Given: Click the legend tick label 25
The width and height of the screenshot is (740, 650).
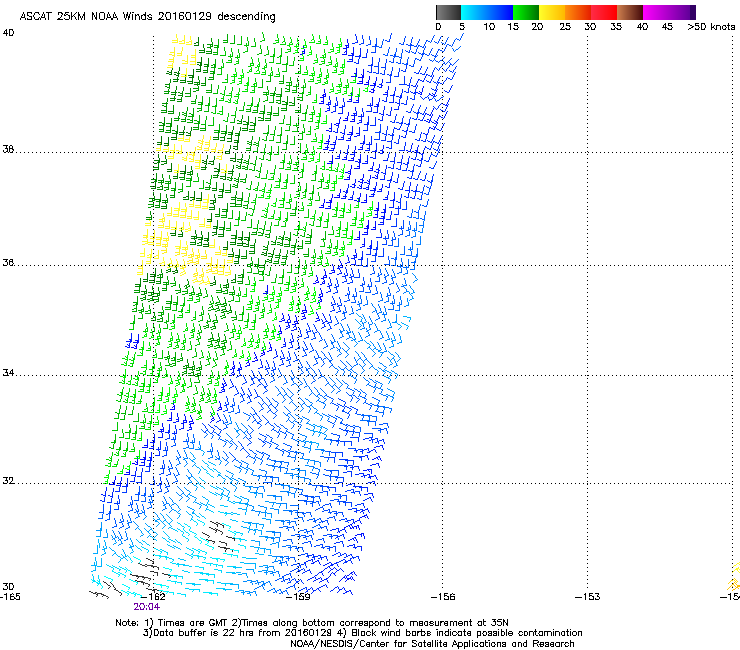Looking at the screenshot, I should pyautogui.click(x=565, y=27).
